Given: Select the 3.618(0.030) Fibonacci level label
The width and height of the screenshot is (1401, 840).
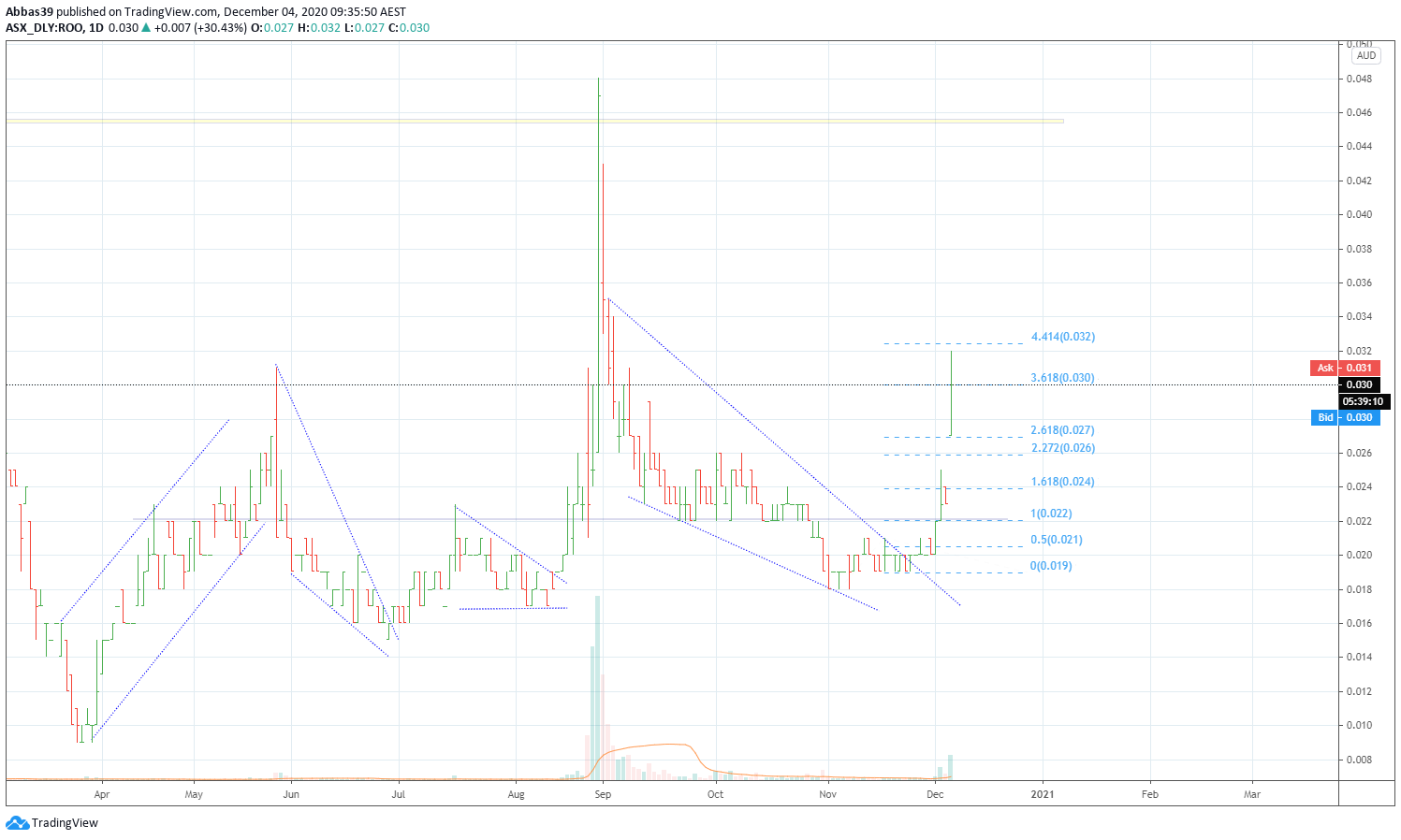Looking at the screenshot, I should coord(1062,378).
